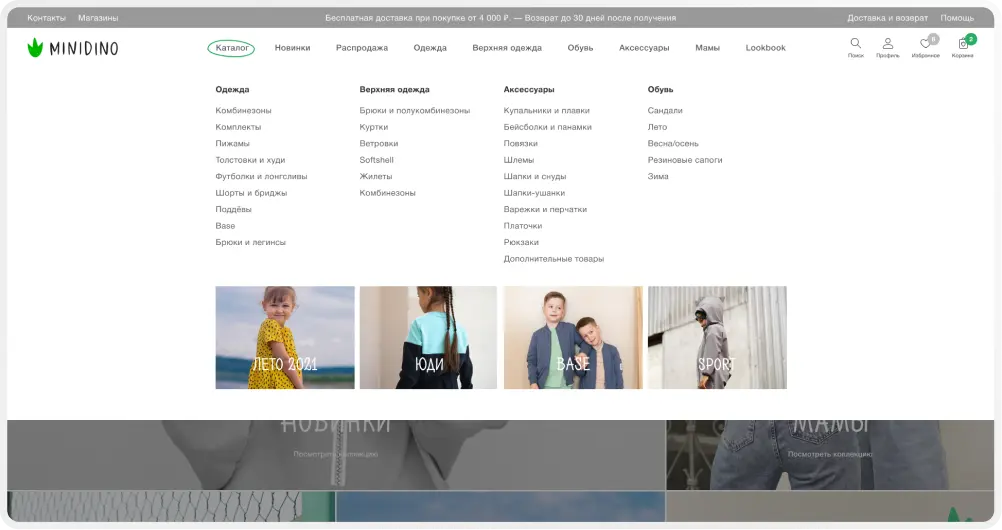Open the shopping cart icon
The image size is (1002, 530).
tap(963, 45)
